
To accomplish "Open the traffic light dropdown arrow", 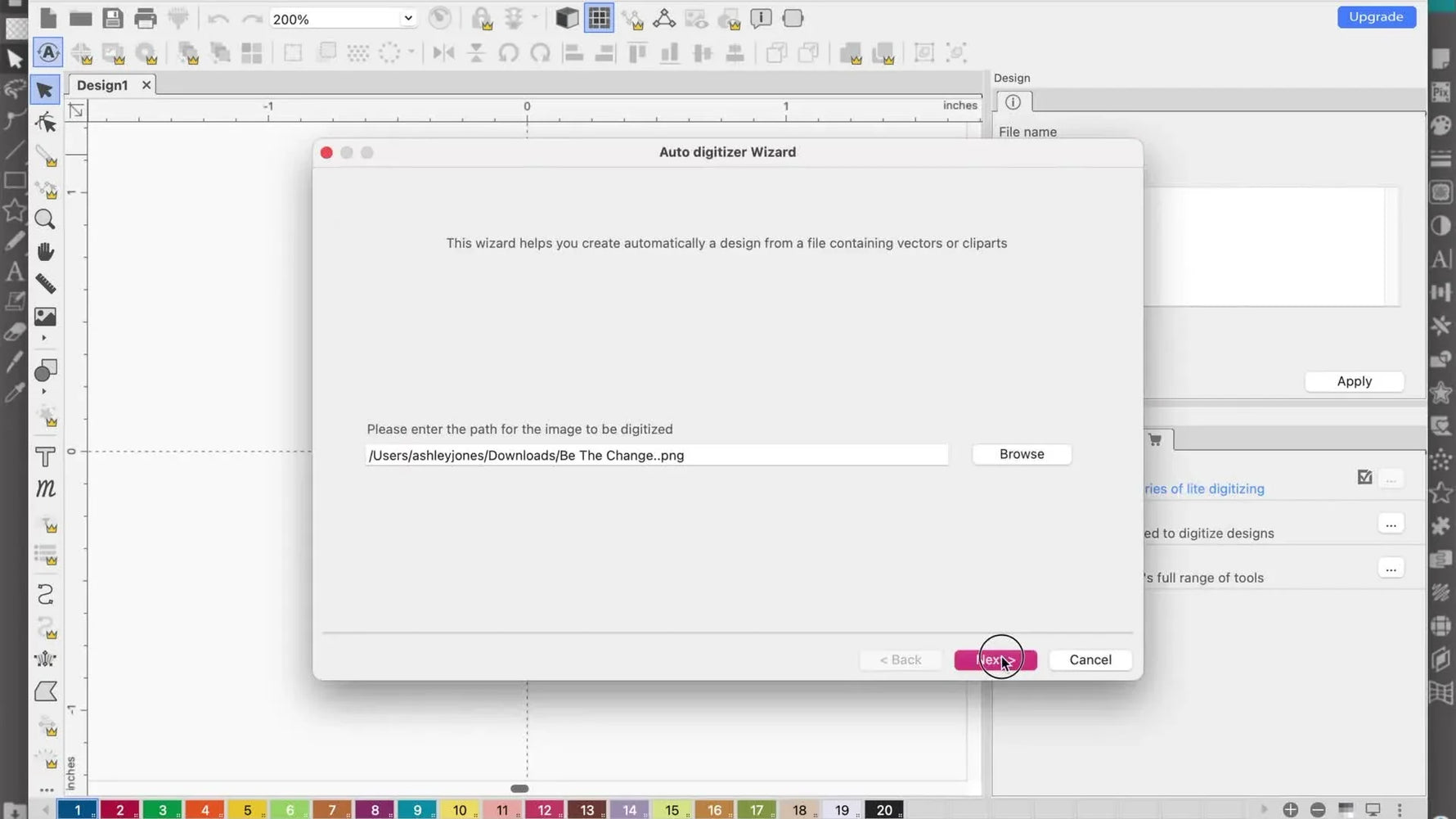I will [535, 17].
